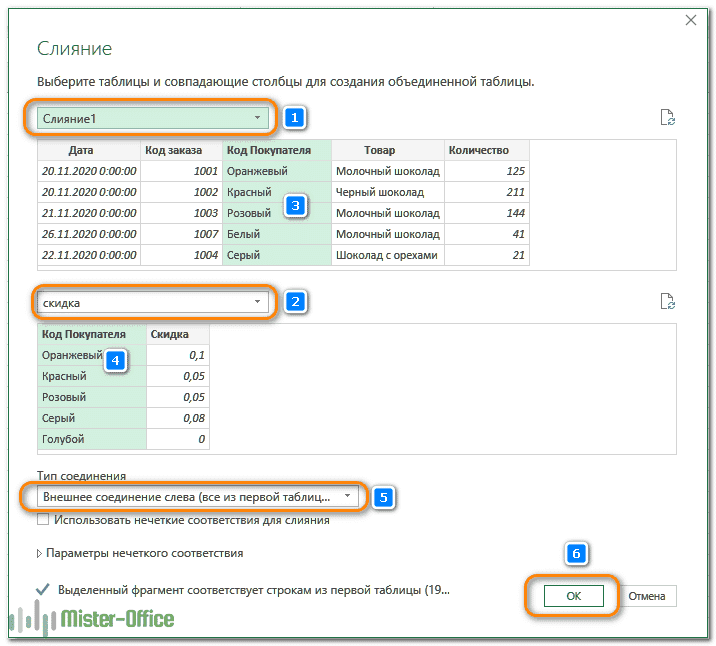Select the Товар column header
The width and height of the screenshot is (716, 646).
pyautogui.click(x=387, y=150)
